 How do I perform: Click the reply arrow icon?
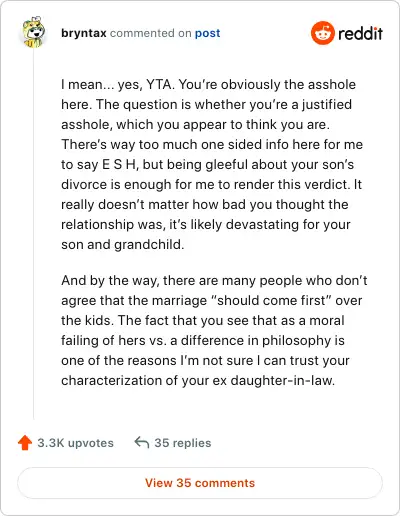point(142,443)
